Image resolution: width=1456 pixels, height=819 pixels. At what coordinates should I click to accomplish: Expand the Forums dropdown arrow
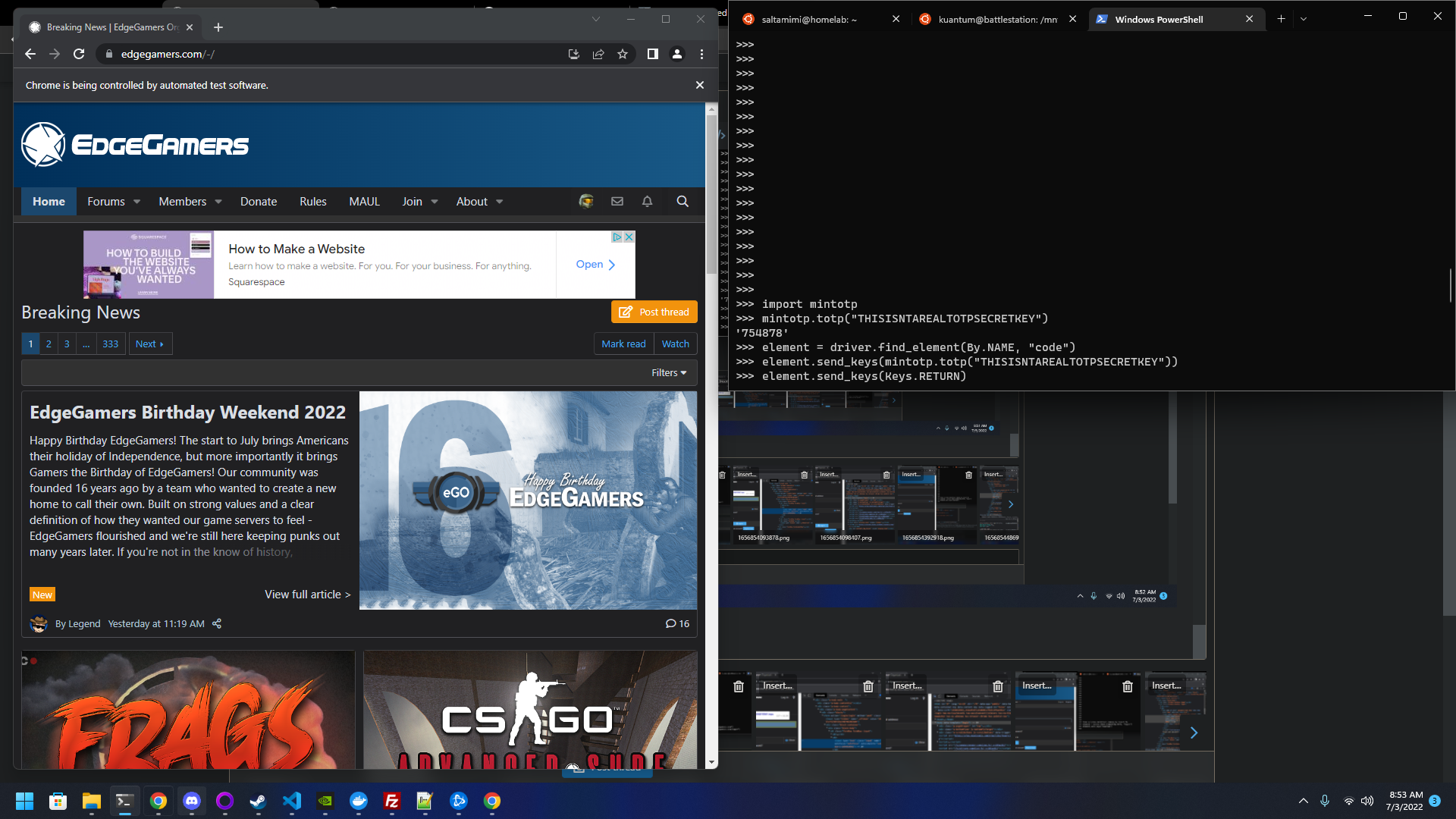(x=137, y=202)
